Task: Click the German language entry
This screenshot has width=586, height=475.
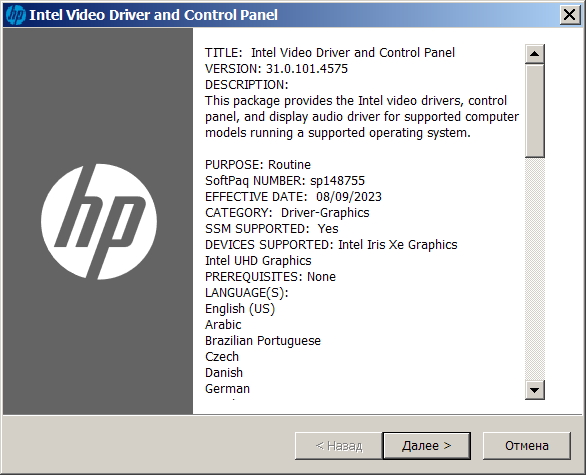Action: [x=227, y=389]
